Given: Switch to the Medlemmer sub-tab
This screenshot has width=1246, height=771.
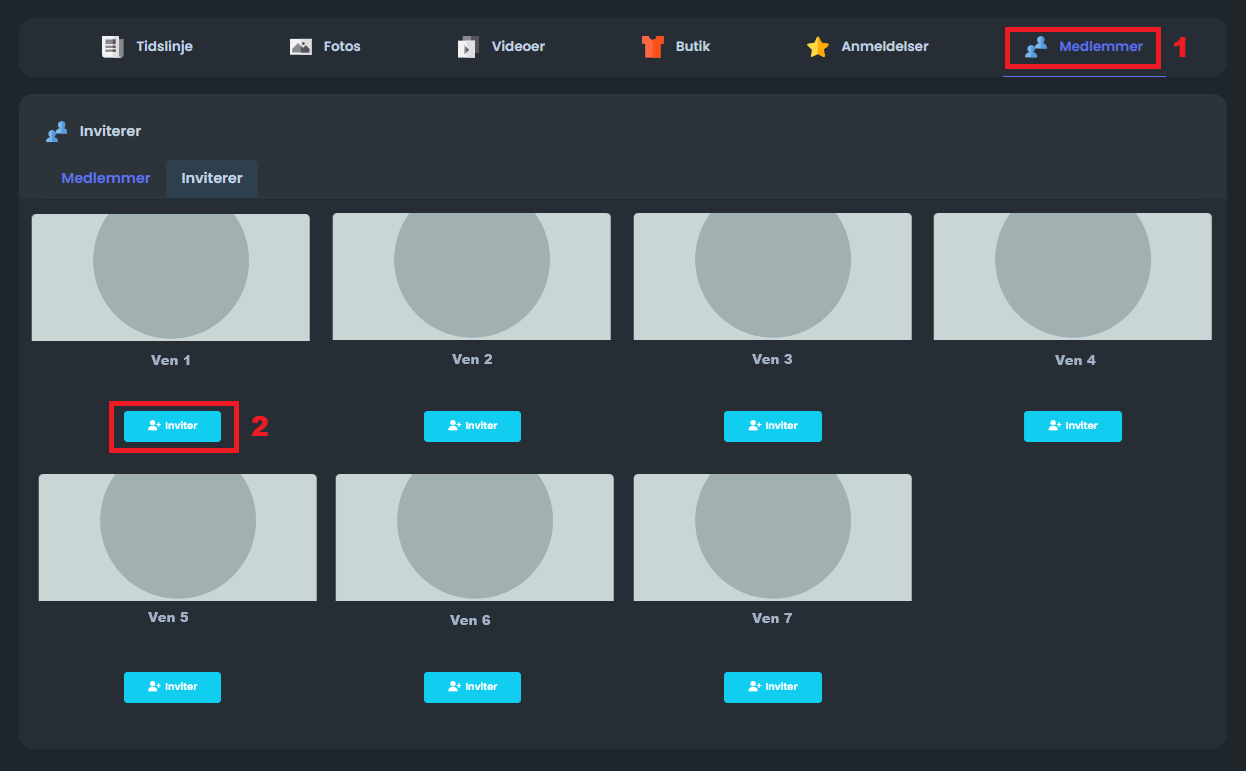Looking at the screenshot, I should [x=106, y=178].
